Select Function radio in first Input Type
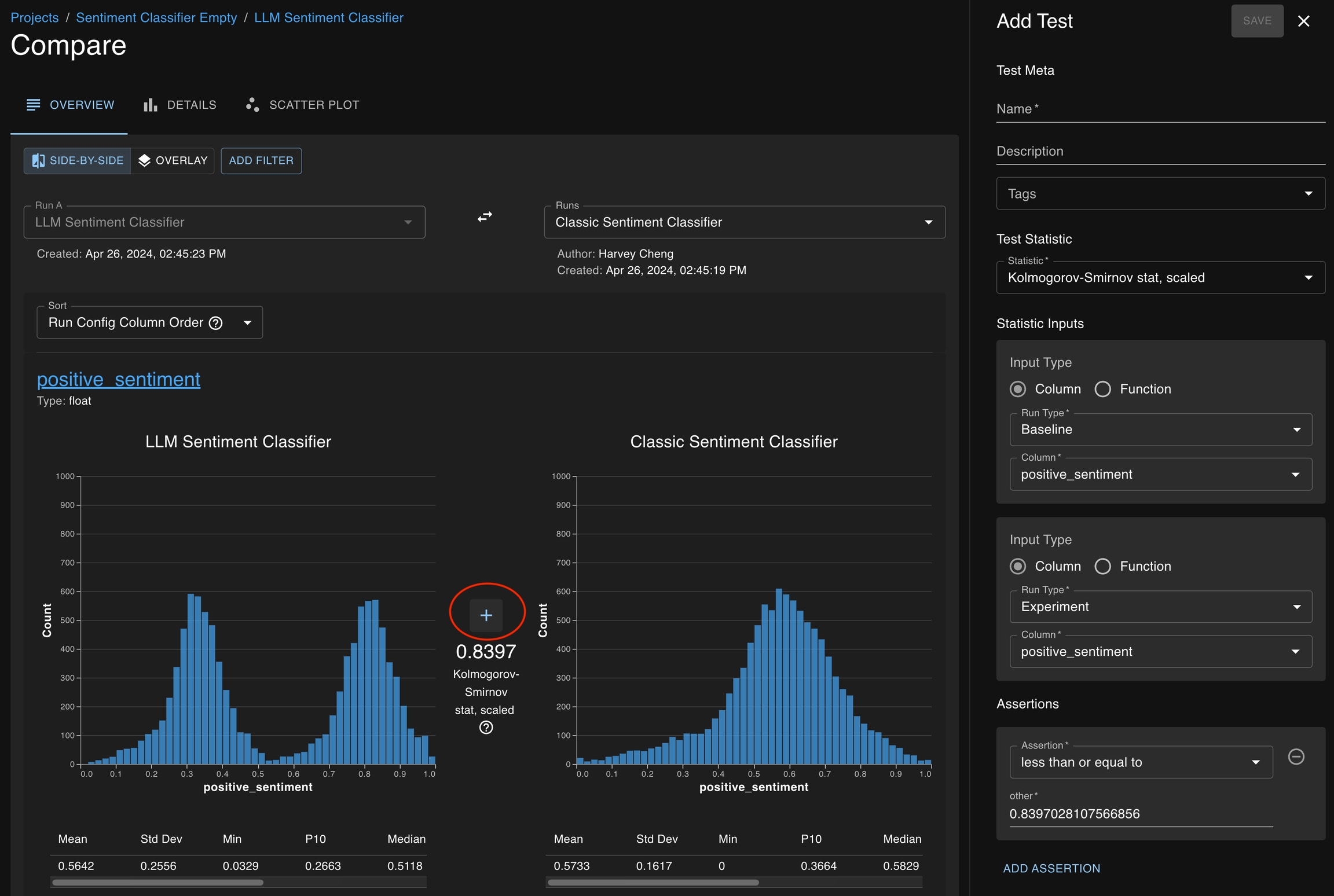The width and height of the screenshot is (1334, 896). [1102, 389]
